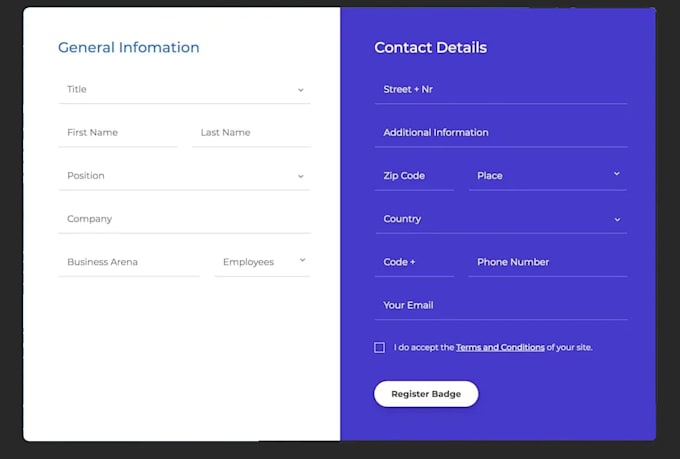Open the Place dropdown
680x459 pixels.
click(548, 176)
